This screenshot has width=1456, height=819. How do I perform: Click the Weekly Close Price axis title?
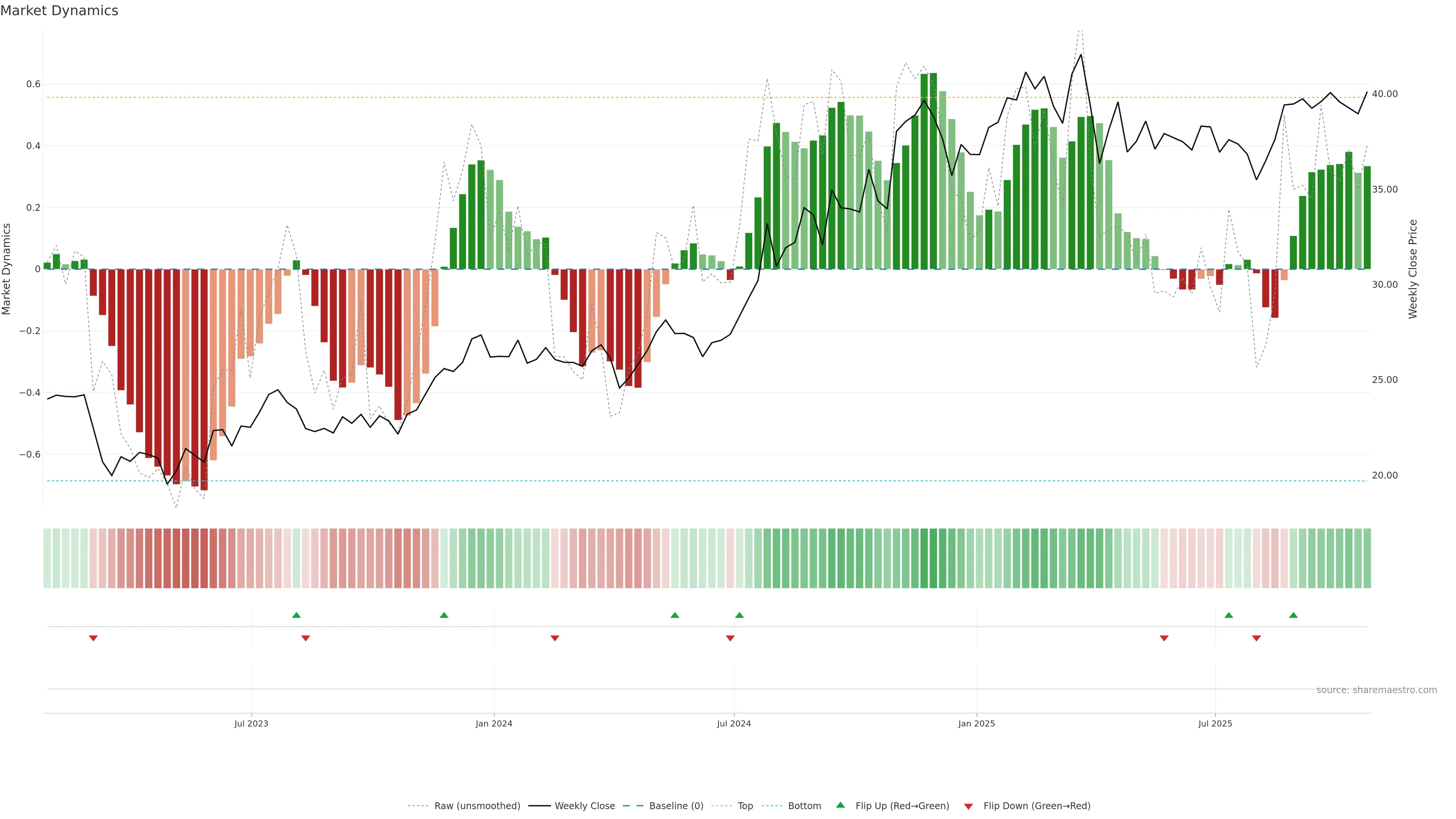[x=1413, y=269]
